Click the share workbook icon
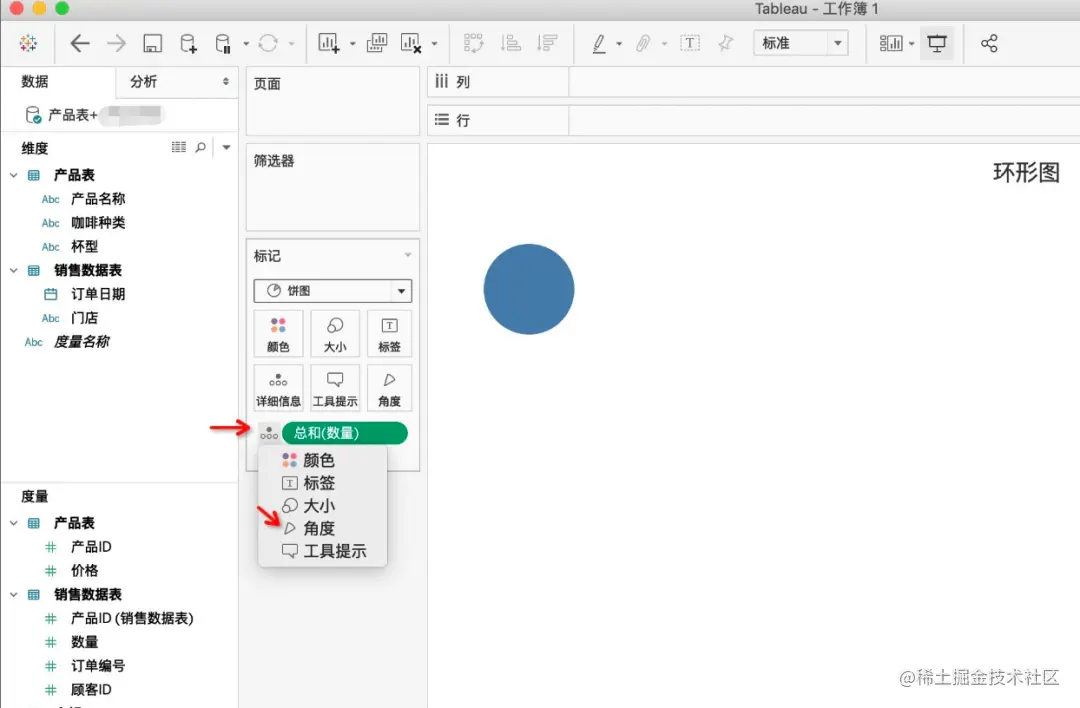The height and width of the screenshot is (708, 1080). (989, 43)
